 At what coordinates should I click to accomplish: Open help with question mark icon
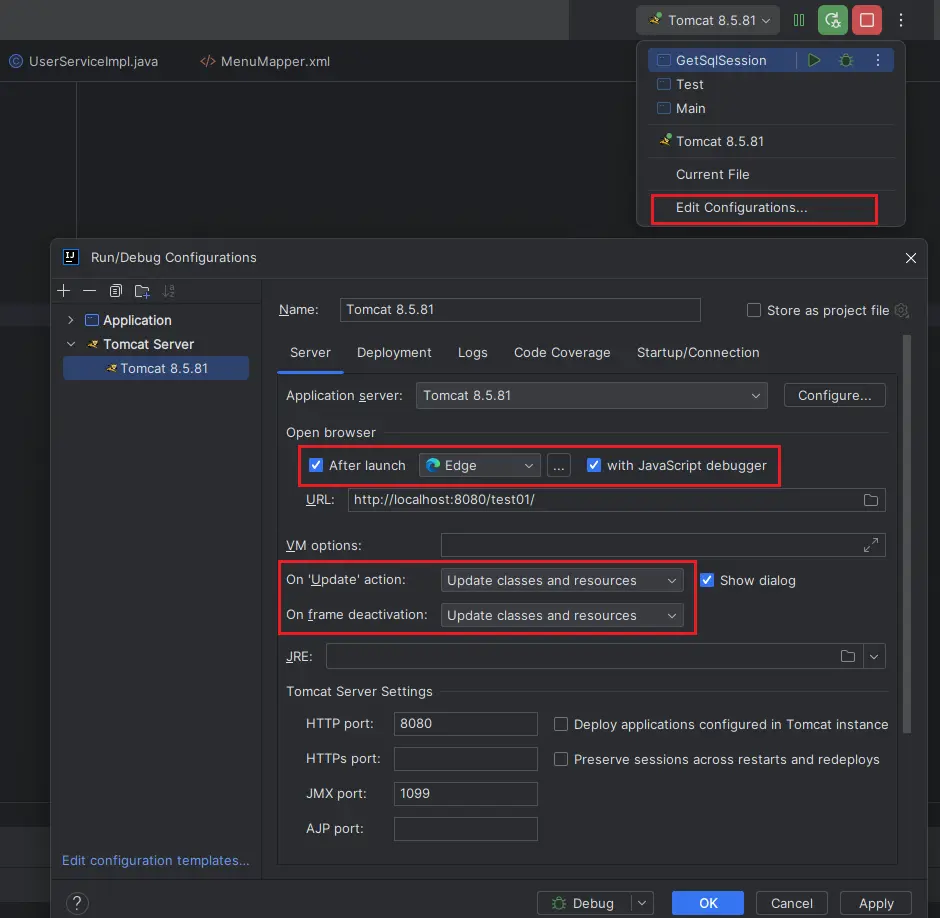pyautogui.click(x=77, y=903)
